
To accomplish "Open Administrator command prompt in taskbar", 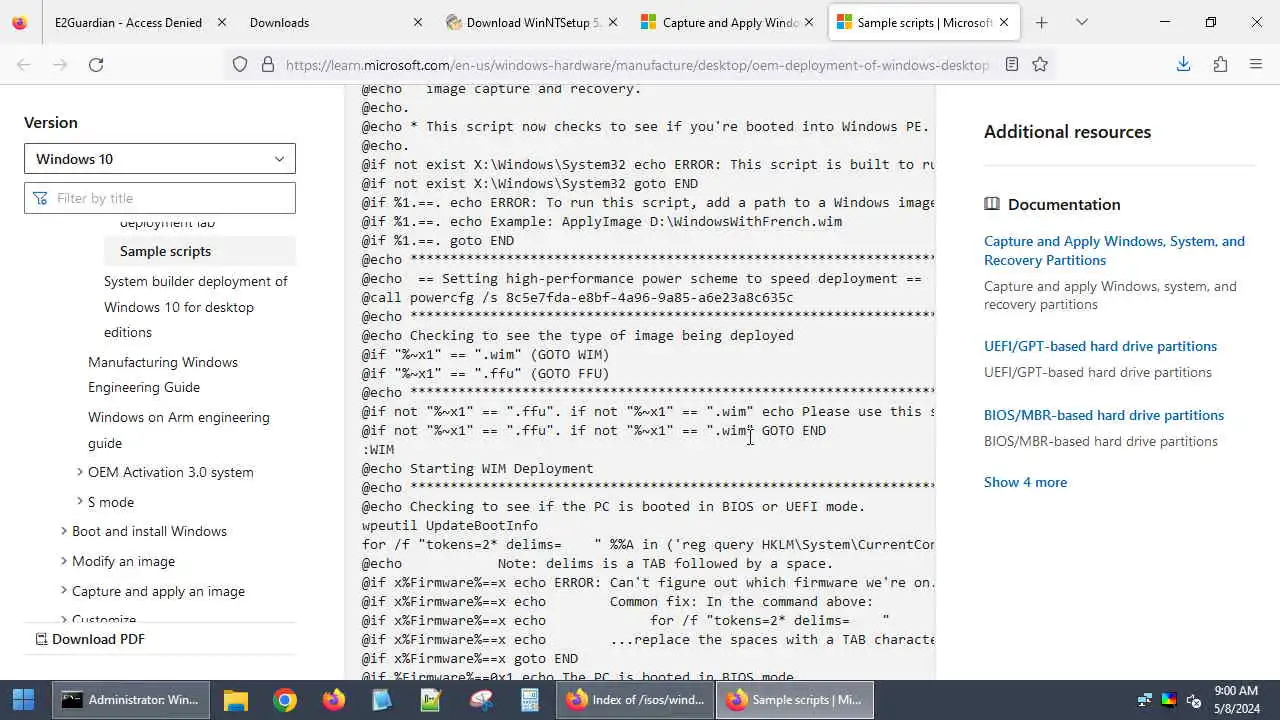I will [130, 700].
